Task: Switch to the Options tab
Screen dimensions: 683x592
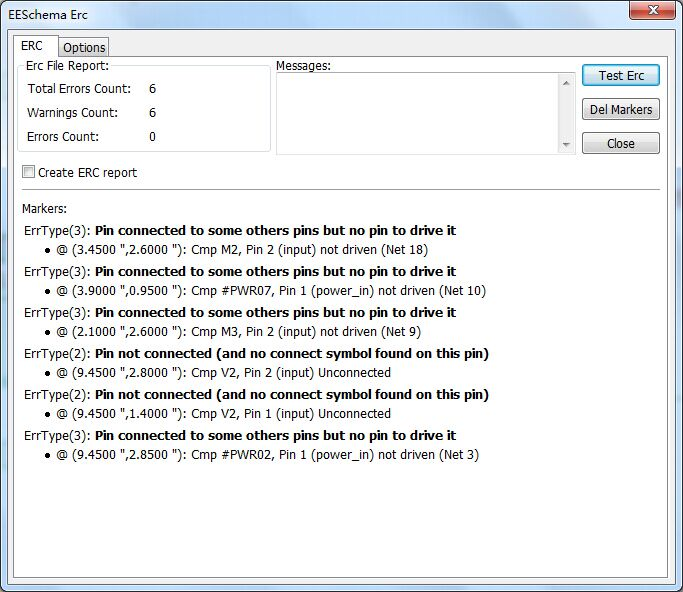Action: (x=84, y=47)
